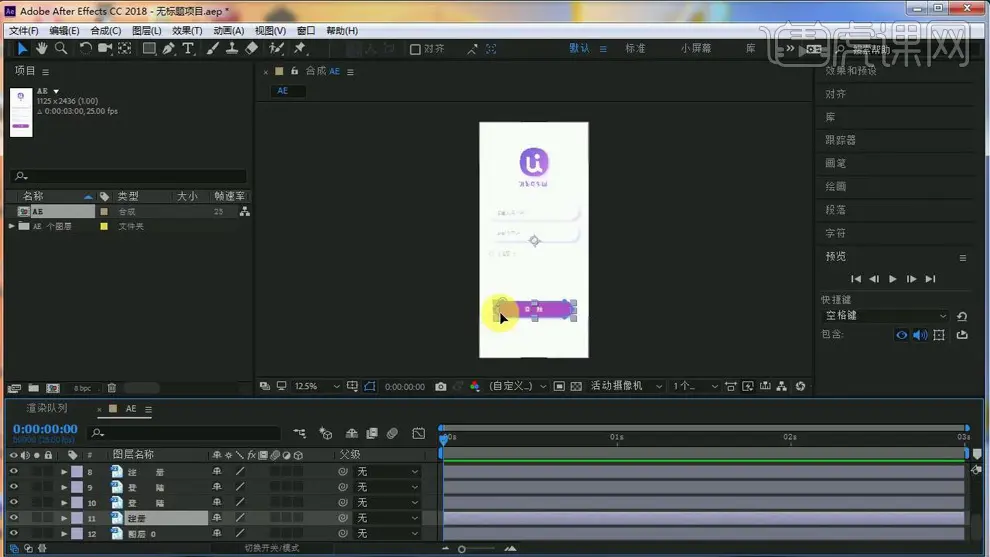
Task: Click the Rotation tool icon
Action: (x=86, y=48)
